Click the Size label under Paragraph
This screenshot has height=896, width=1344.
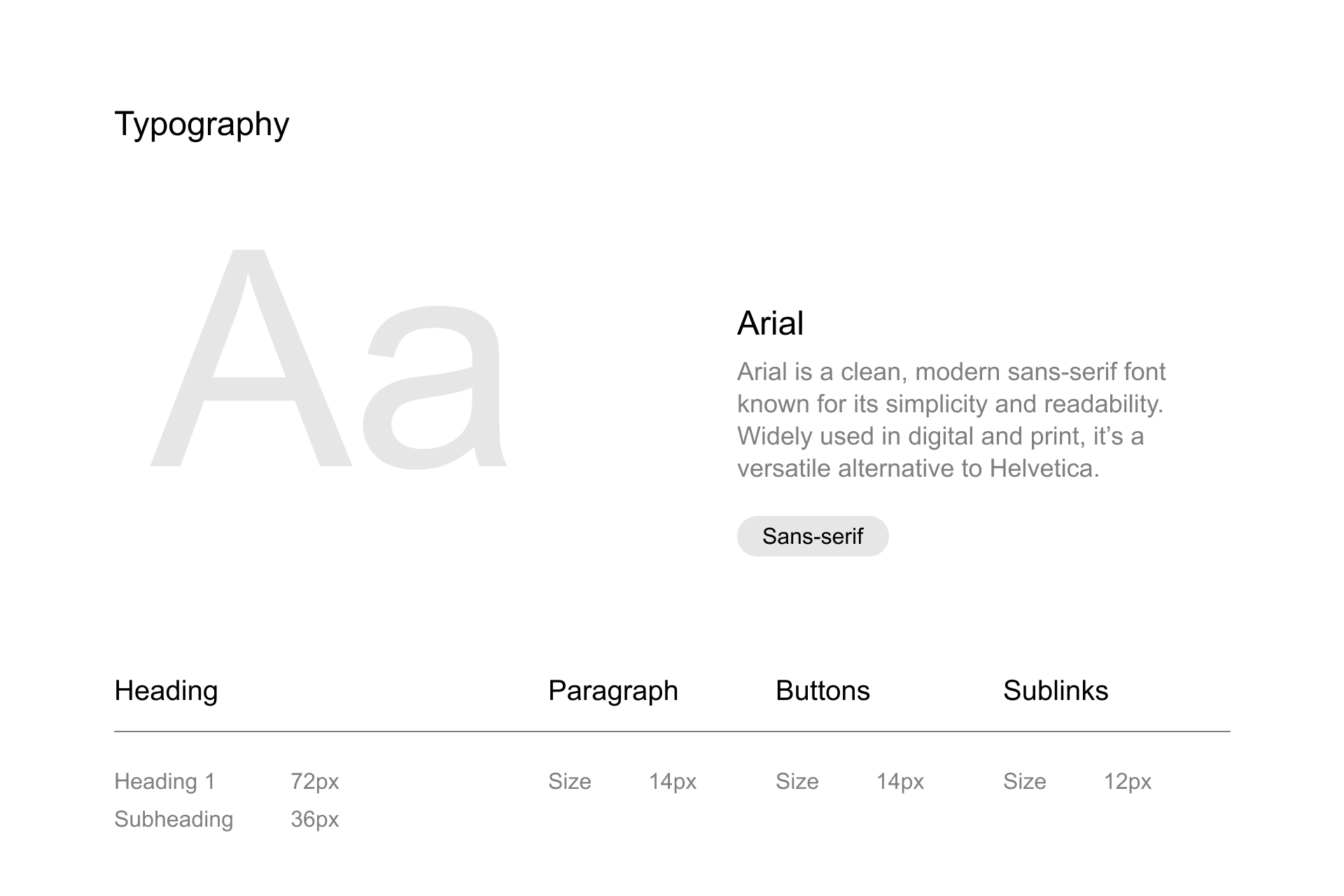(570, 781)
